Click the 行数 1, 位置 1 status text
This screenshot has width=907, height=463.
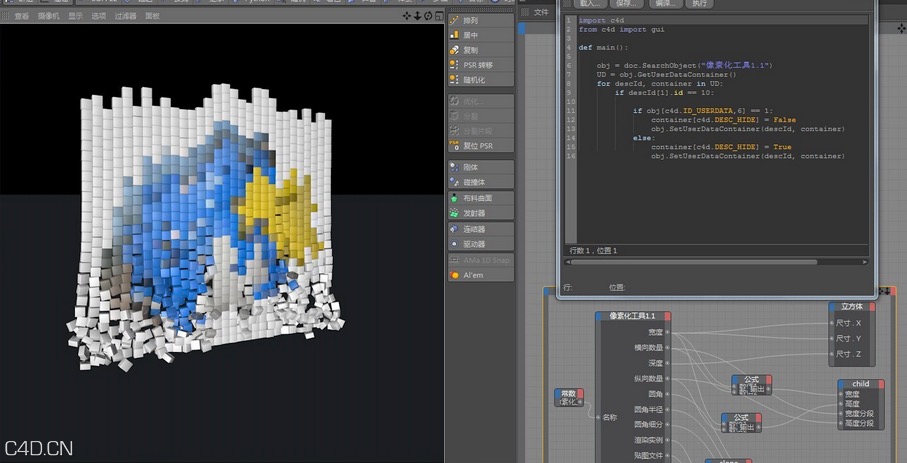[x=593, y=251]
